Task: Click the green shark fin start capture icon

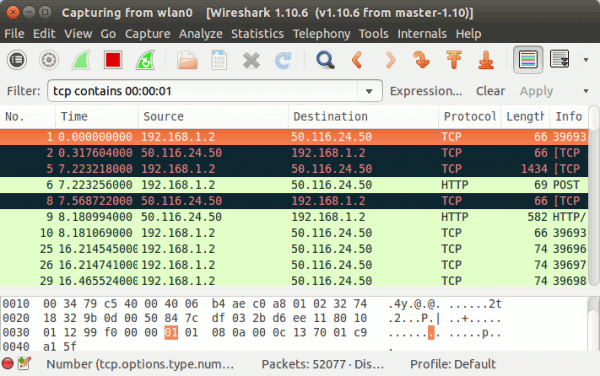Action: point(81,60)
